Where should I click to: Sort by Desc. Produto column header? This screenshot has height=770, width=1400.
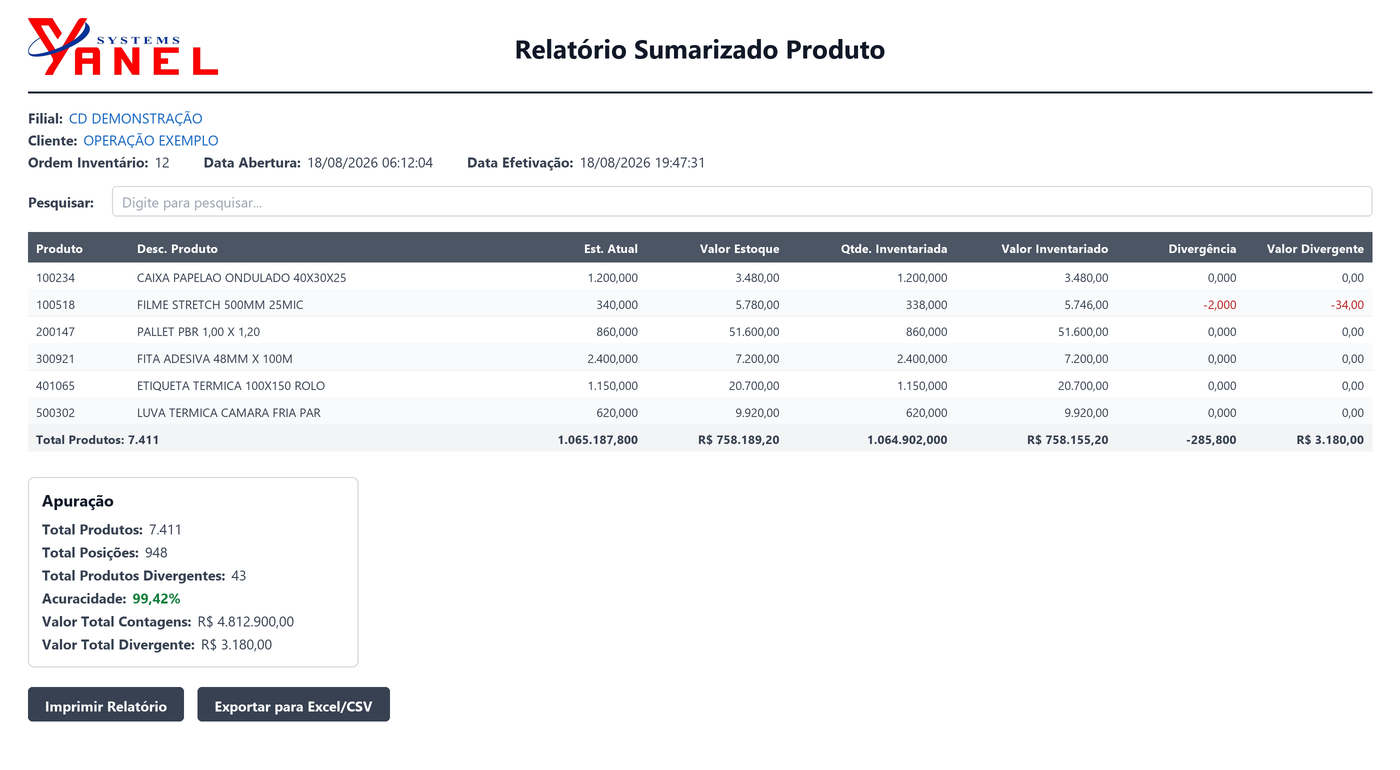tap(177, 249)
